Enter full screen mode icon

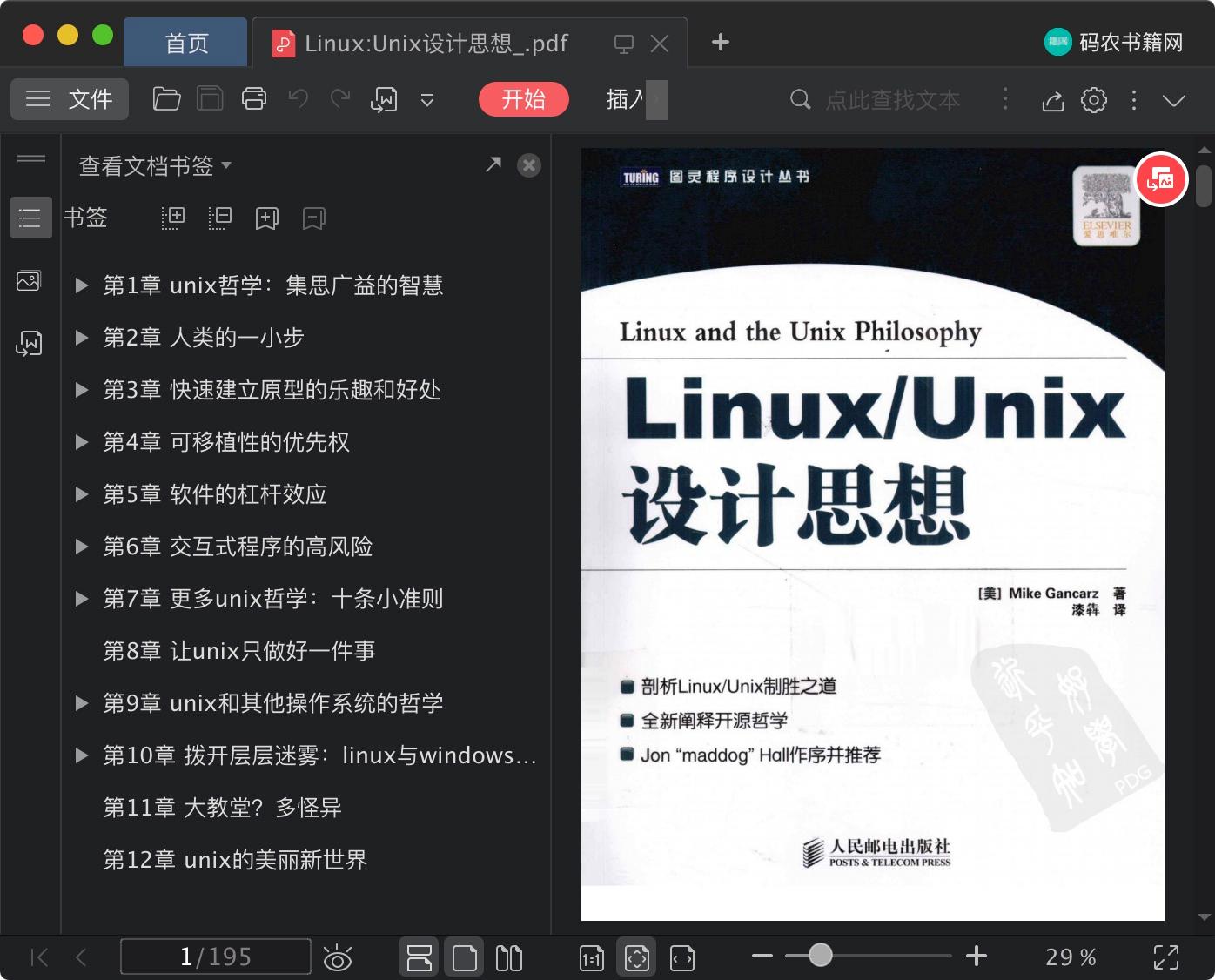pyautogui.click(x=1166, y=957)
